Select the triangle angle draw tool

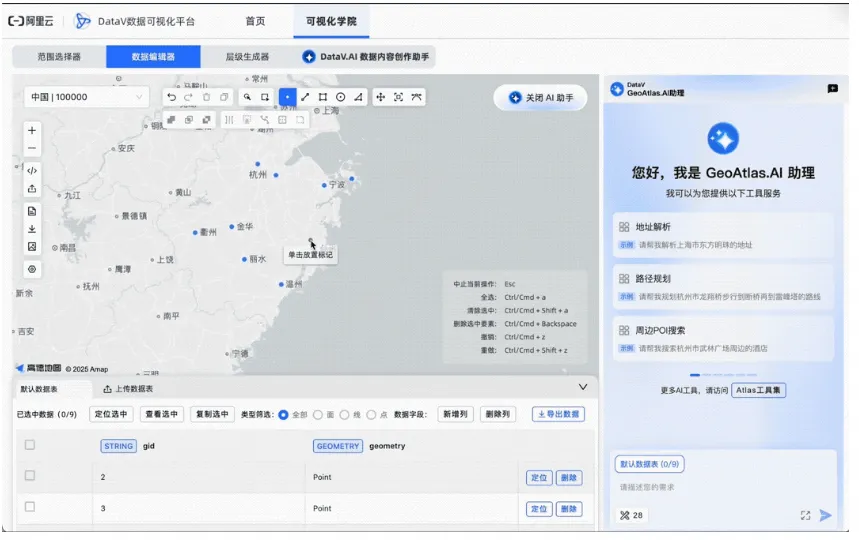pos(358,97)
